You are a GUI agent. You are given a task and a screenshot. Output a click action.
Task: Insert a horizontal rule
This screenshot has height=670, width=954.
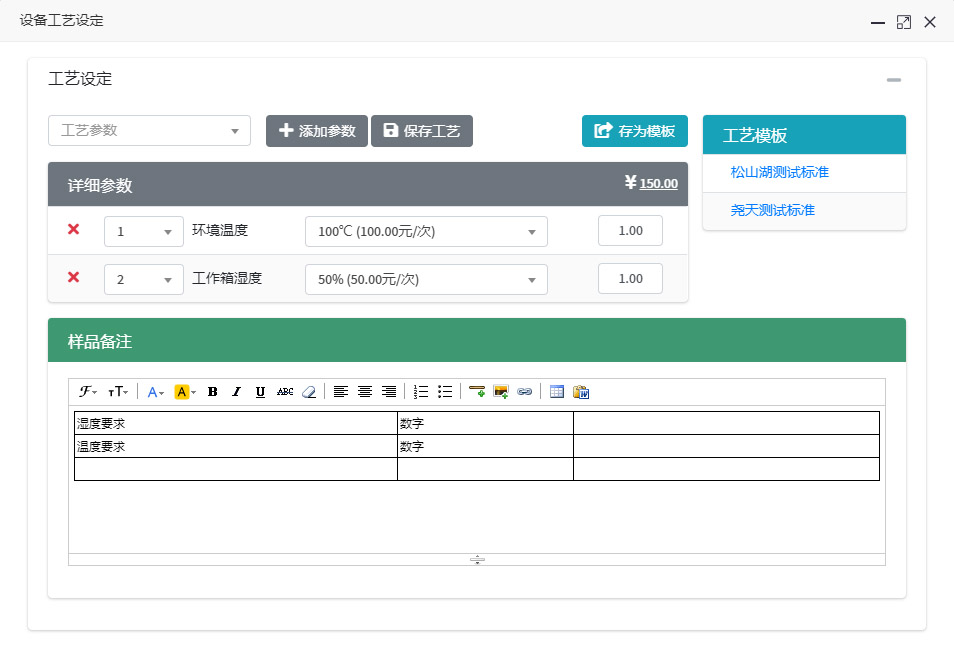click(477, 392)
